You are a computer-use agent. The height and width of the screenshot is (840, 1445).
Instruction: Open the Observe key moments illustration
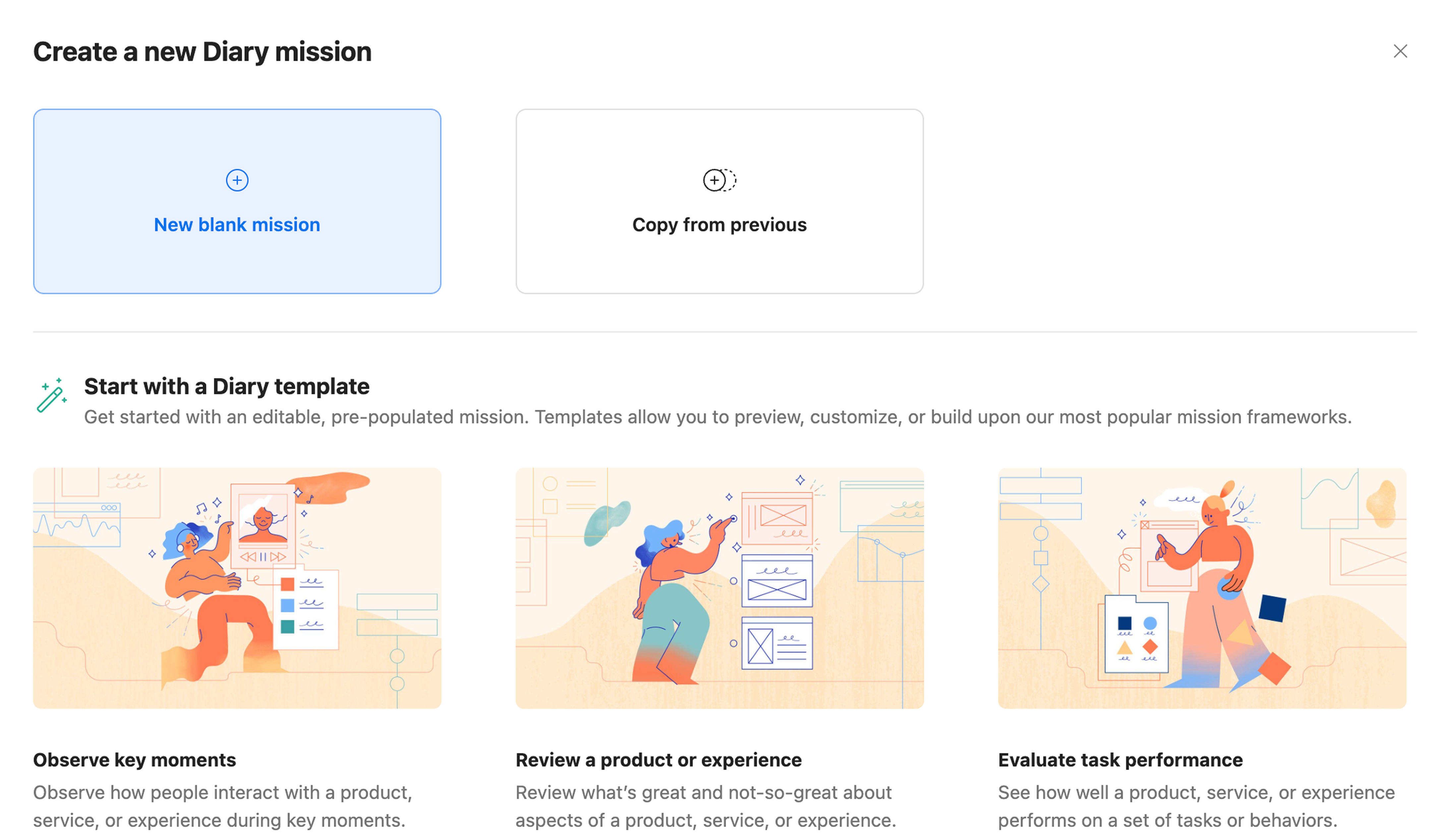(x=237, y=588)
